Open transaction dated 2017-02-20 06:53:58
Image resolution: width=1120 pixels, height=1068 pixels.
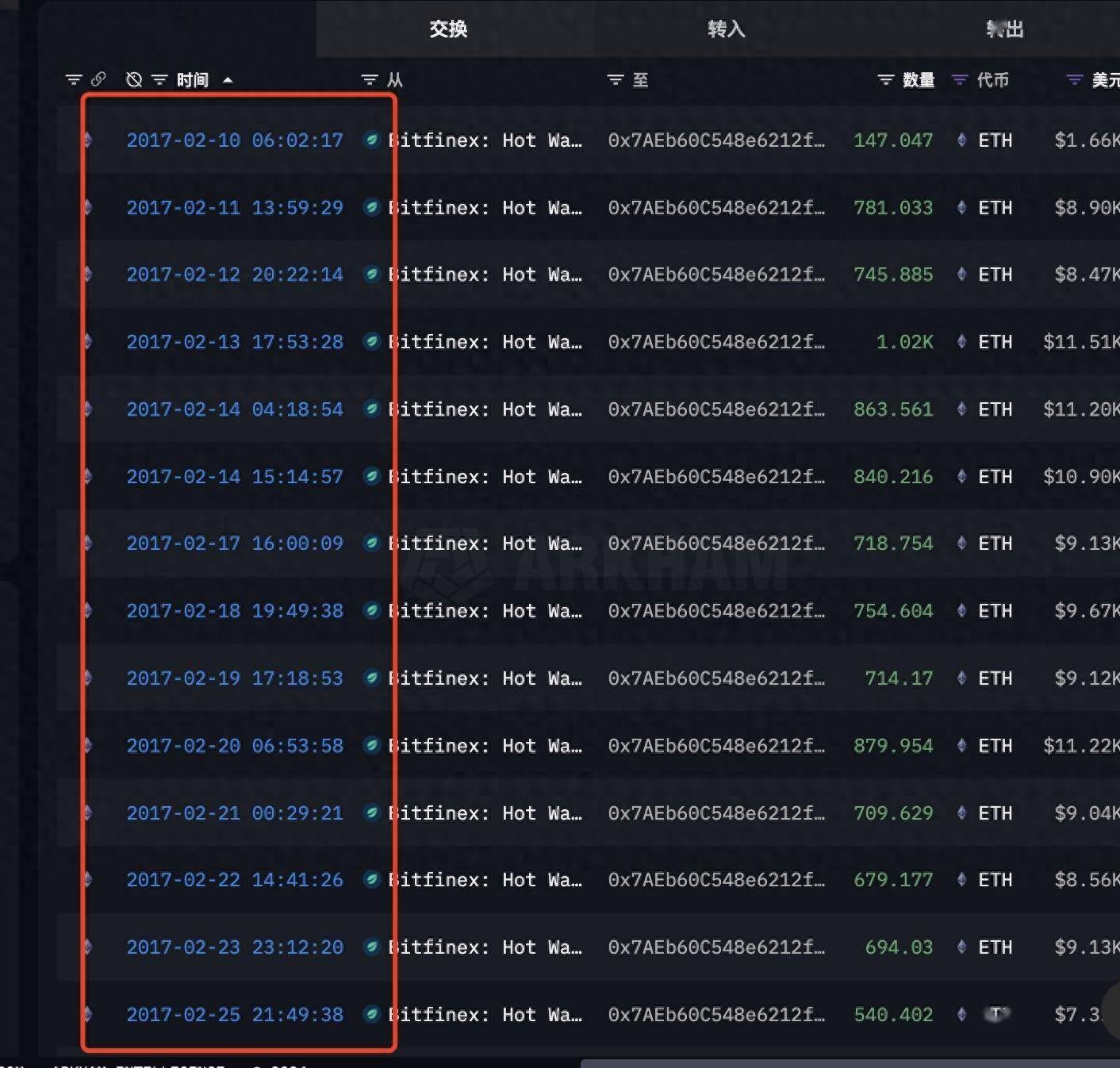click(x=235, y=746)
